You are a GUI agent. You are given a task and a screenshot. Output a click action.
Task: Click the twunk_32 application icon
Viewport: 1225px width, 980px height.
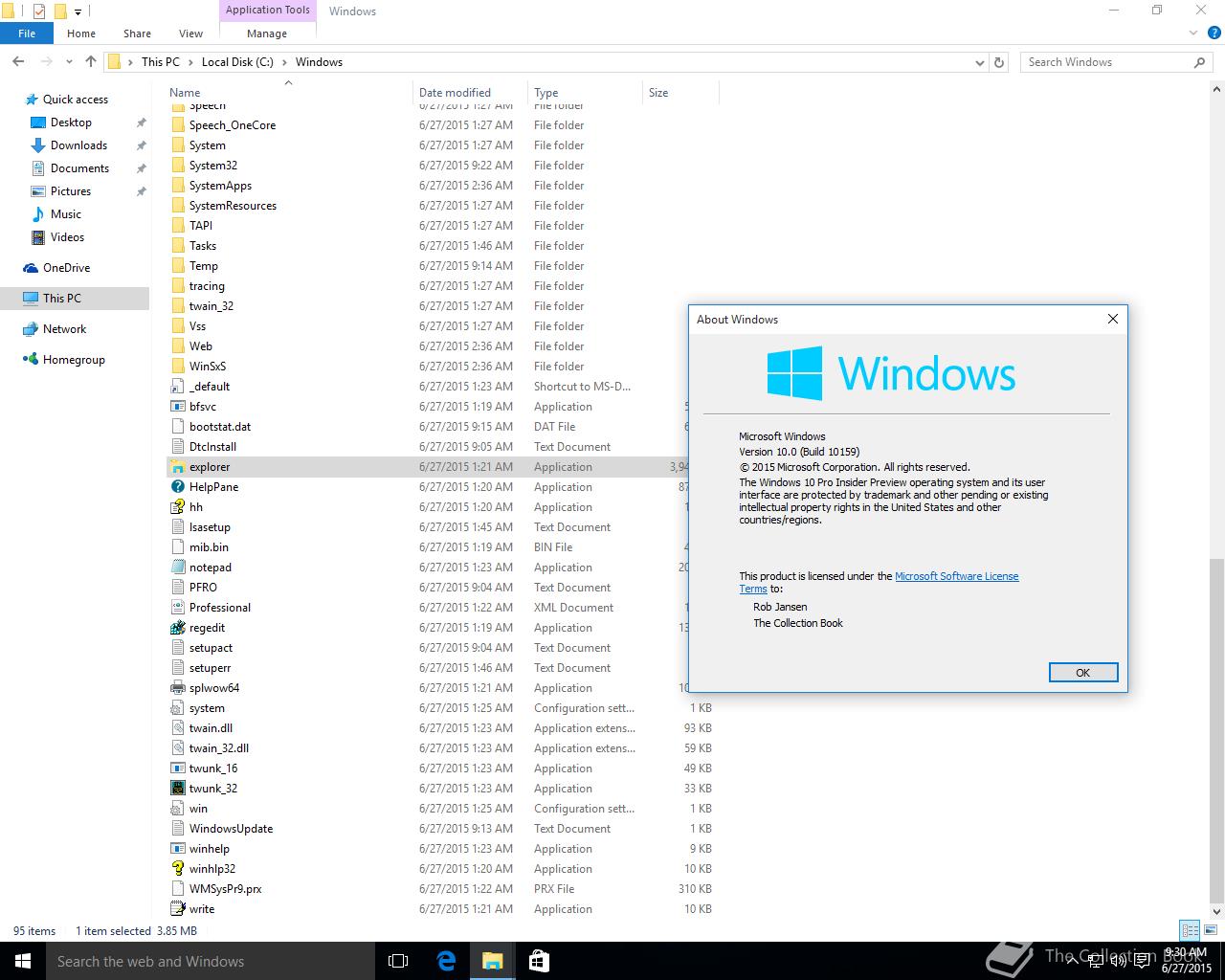(177, 789)
